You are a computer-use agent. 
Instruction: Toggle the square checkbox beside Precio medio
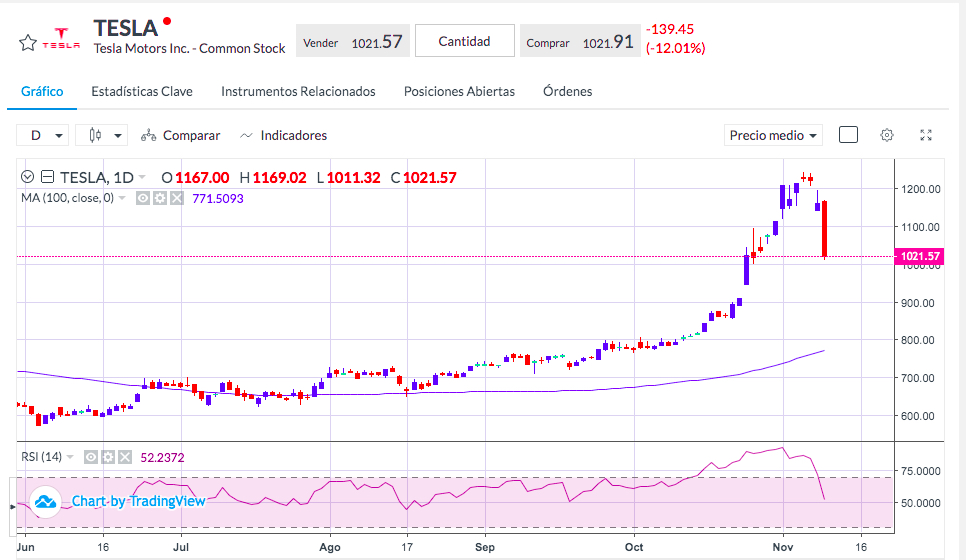848,135
